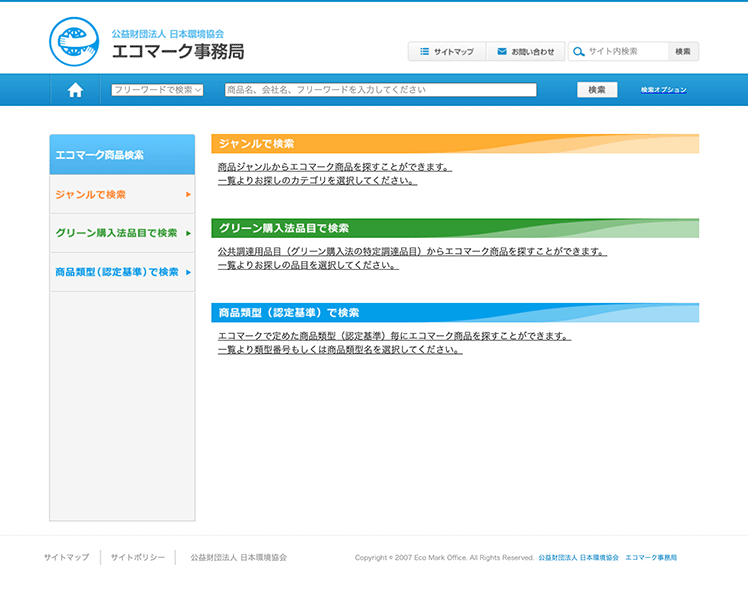Image resolution: width=748 pixels, height=600 pixels.
Task: Click the product name keyword search field
Action: [380, 90]
